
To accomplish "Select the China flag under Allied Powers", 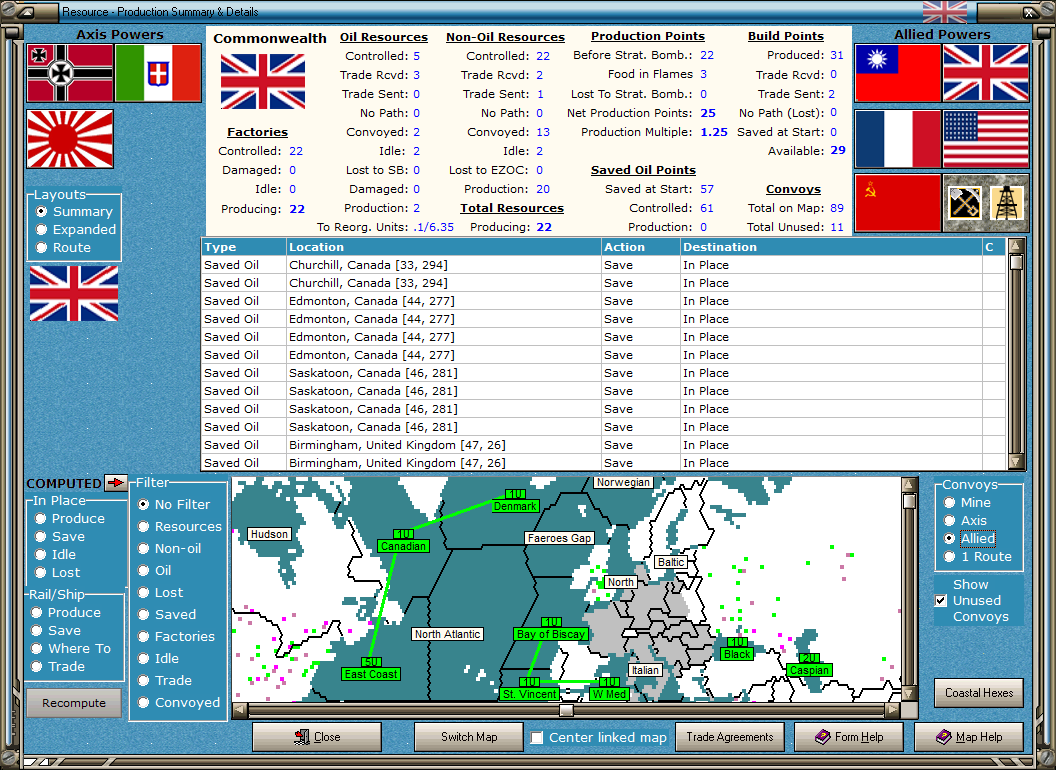I will coord(897,73).
